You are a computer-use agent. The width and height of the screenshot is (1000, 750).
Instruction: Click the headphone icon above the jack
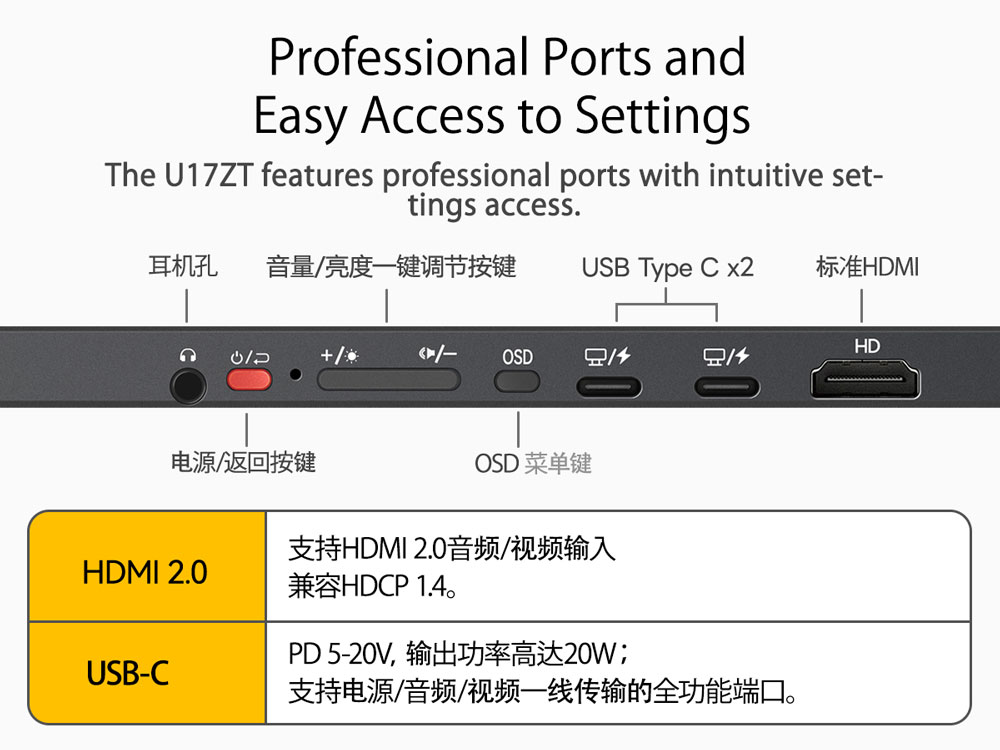(x=187, y=356)
